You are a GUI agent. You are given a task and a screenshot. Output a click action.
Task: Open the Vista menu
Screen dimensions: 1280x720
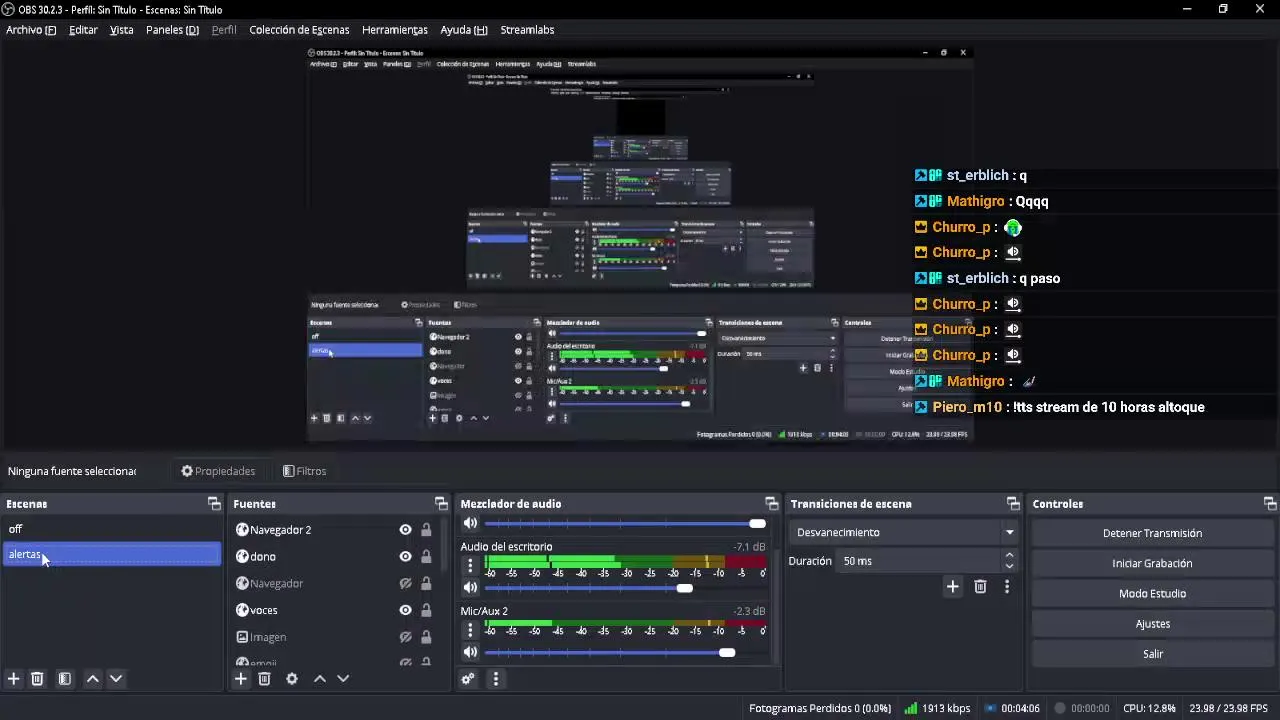pos(121,30)
